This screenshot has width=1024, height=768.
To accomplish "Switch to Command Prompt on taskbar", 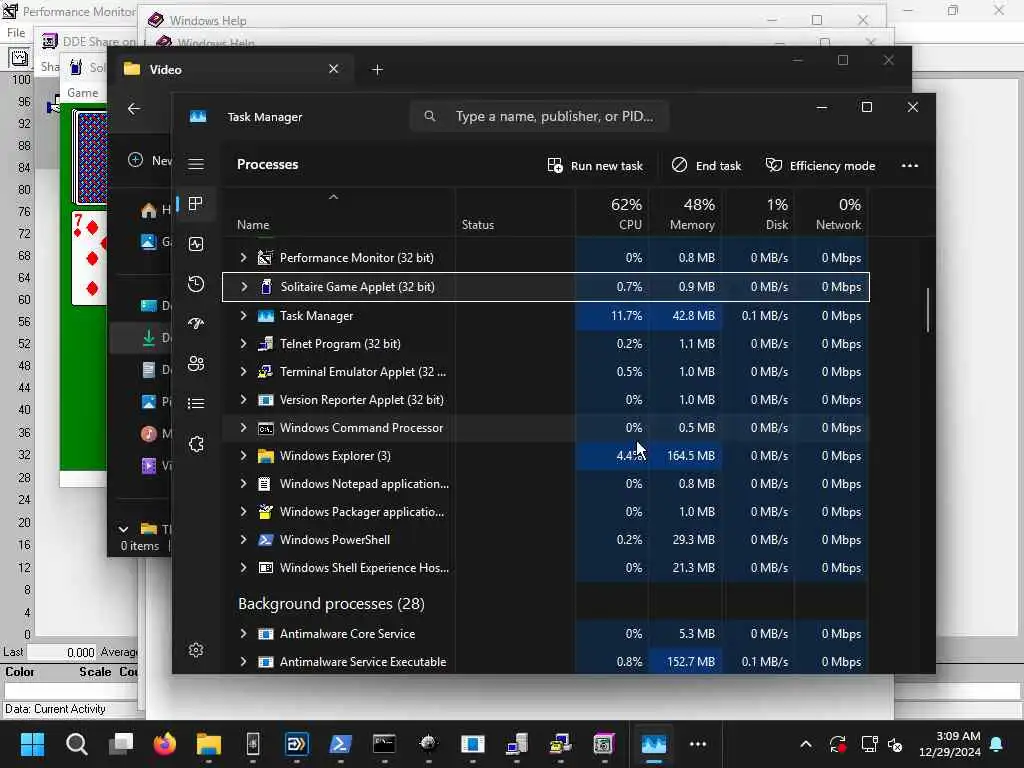I will pyautogui.click(x=384, y=744).
